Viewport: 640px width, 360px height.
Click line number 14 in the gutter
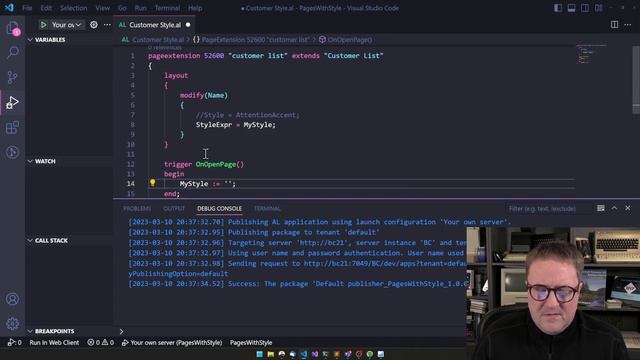[x=131, y=184]
